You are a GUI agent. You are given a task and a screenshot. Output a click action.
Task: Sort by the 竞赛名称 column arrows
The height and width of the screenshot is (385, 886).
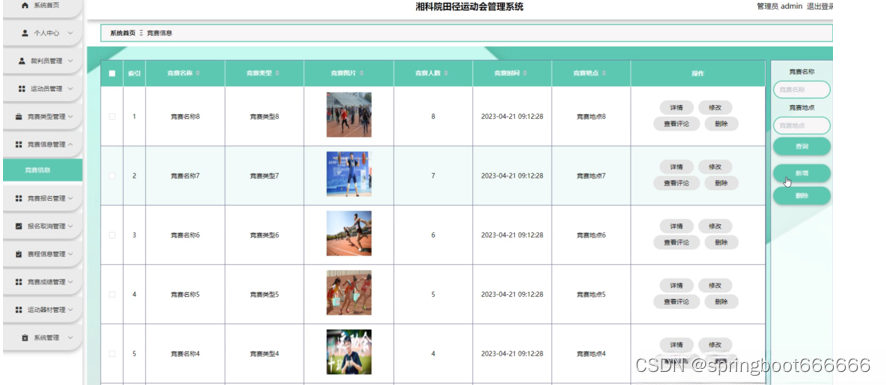coord(198,73)
